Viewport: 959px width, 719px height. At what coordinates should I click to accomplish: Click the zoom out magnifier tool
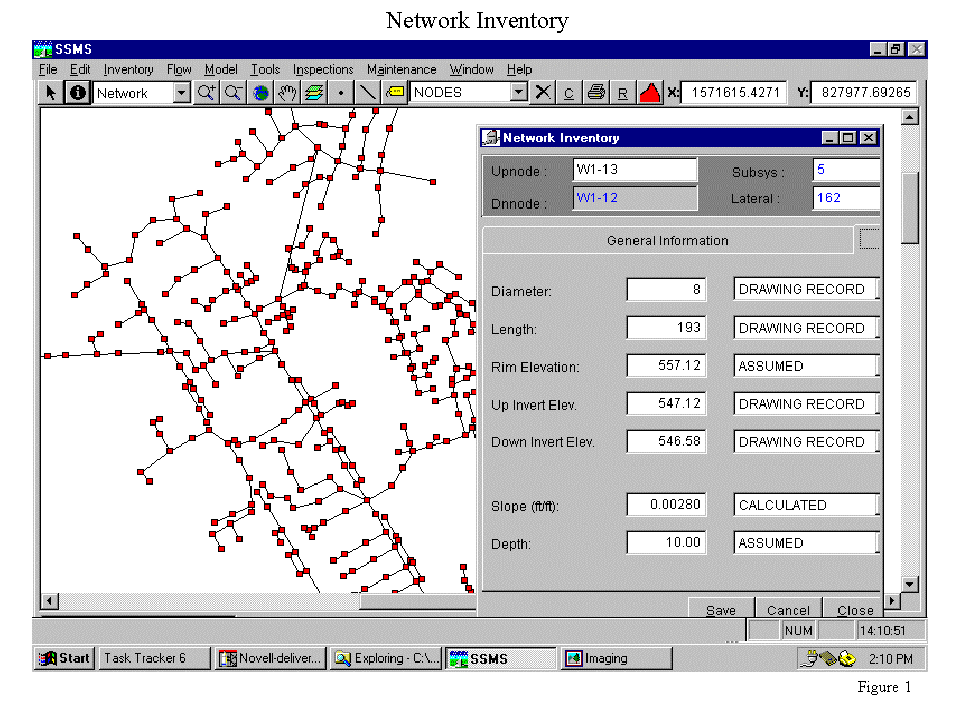(x=233, y=93)
